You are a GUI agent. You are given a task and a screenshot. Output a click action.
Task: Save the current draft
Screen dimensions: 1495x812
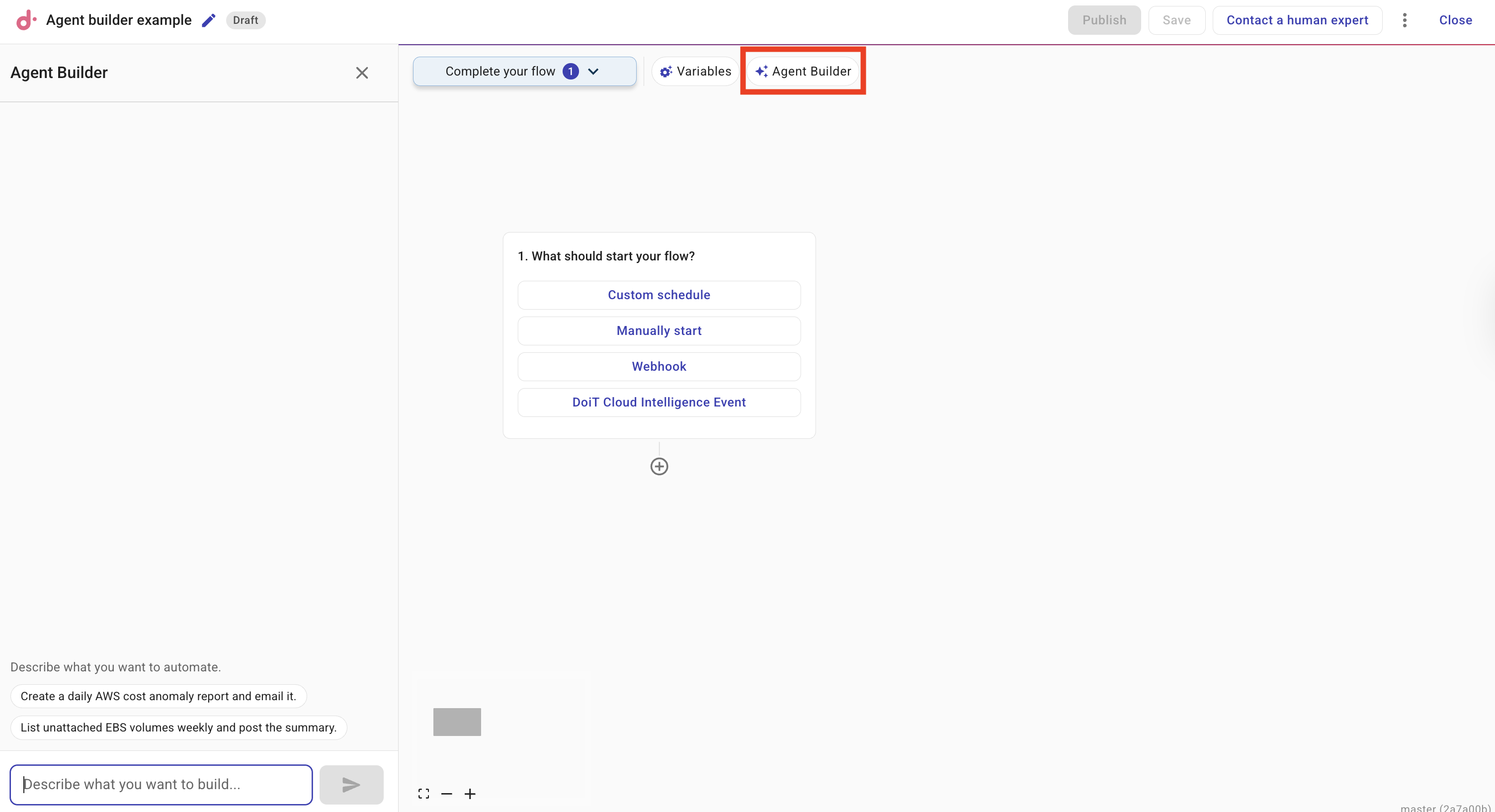point(1176,20)
